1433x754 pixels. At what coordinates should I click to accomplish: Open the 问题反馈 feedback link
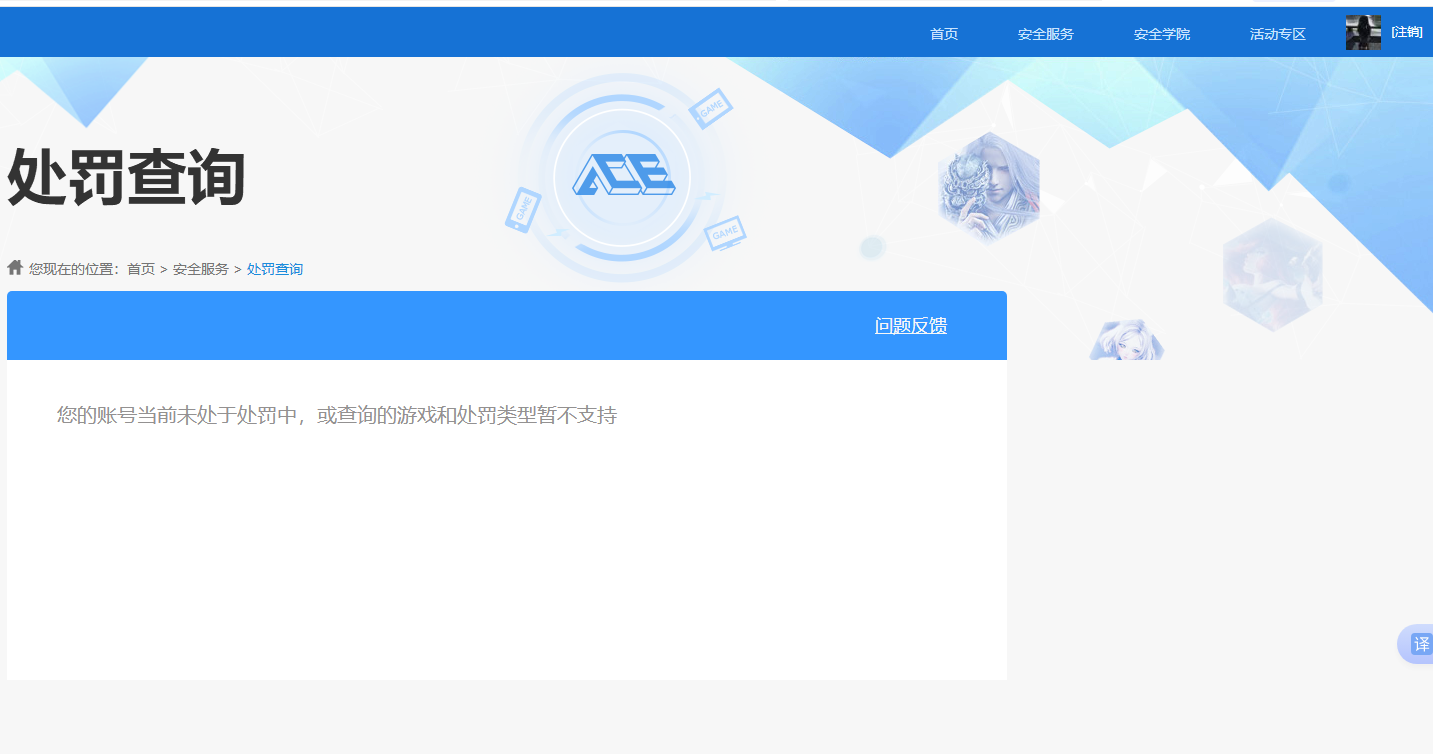(910, 325)
